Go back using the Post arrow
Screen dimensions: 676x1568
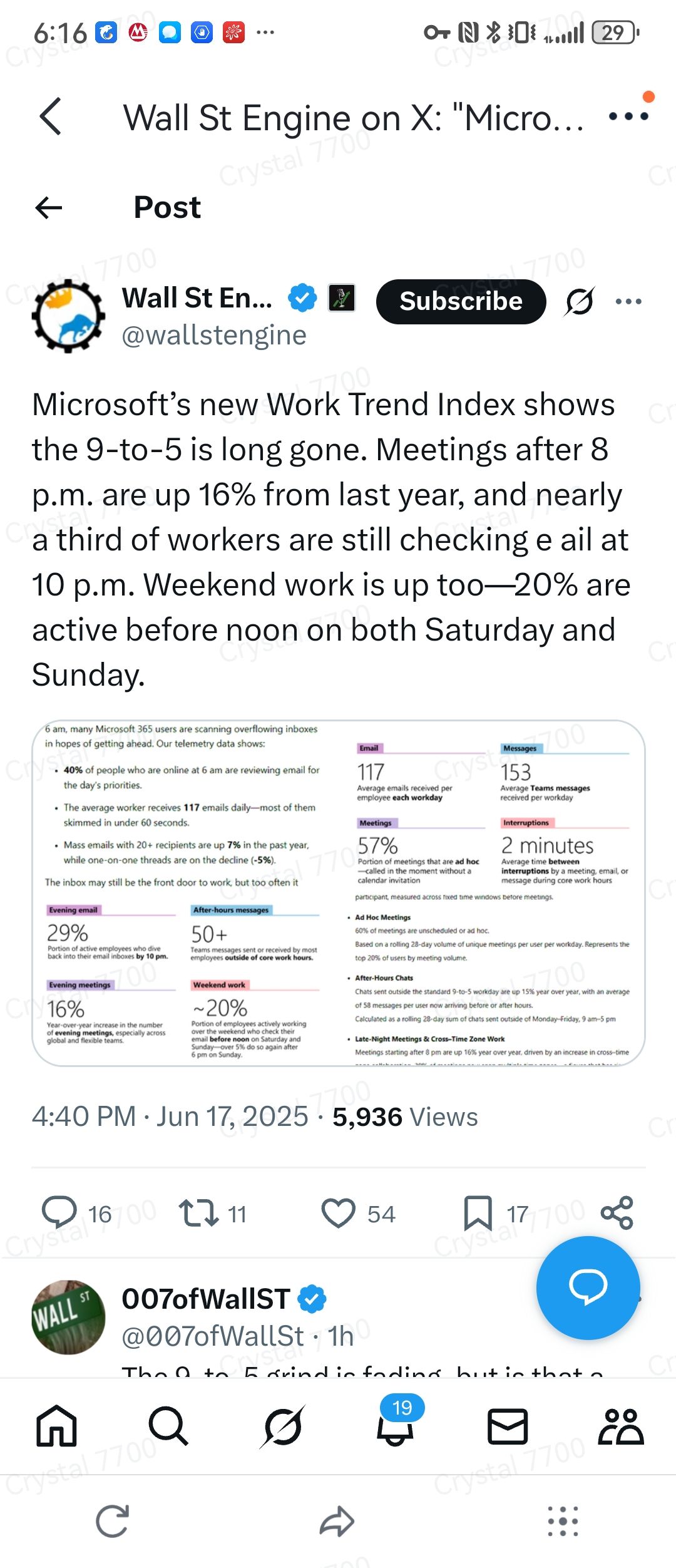(49, 207)
